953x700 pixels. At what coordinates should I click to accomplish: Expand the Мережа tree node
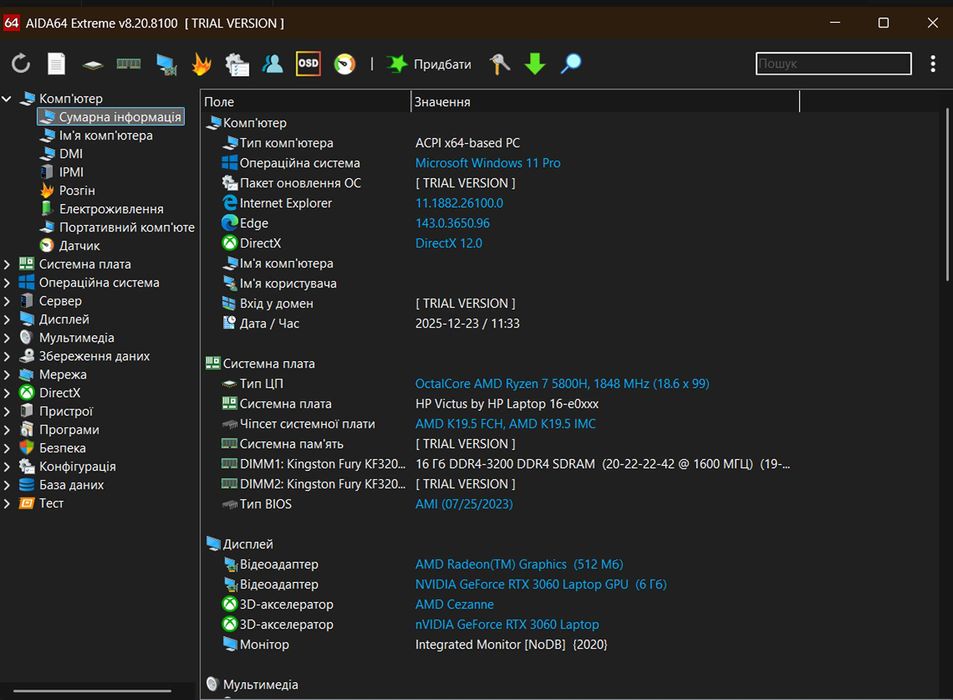coord(7,374)
